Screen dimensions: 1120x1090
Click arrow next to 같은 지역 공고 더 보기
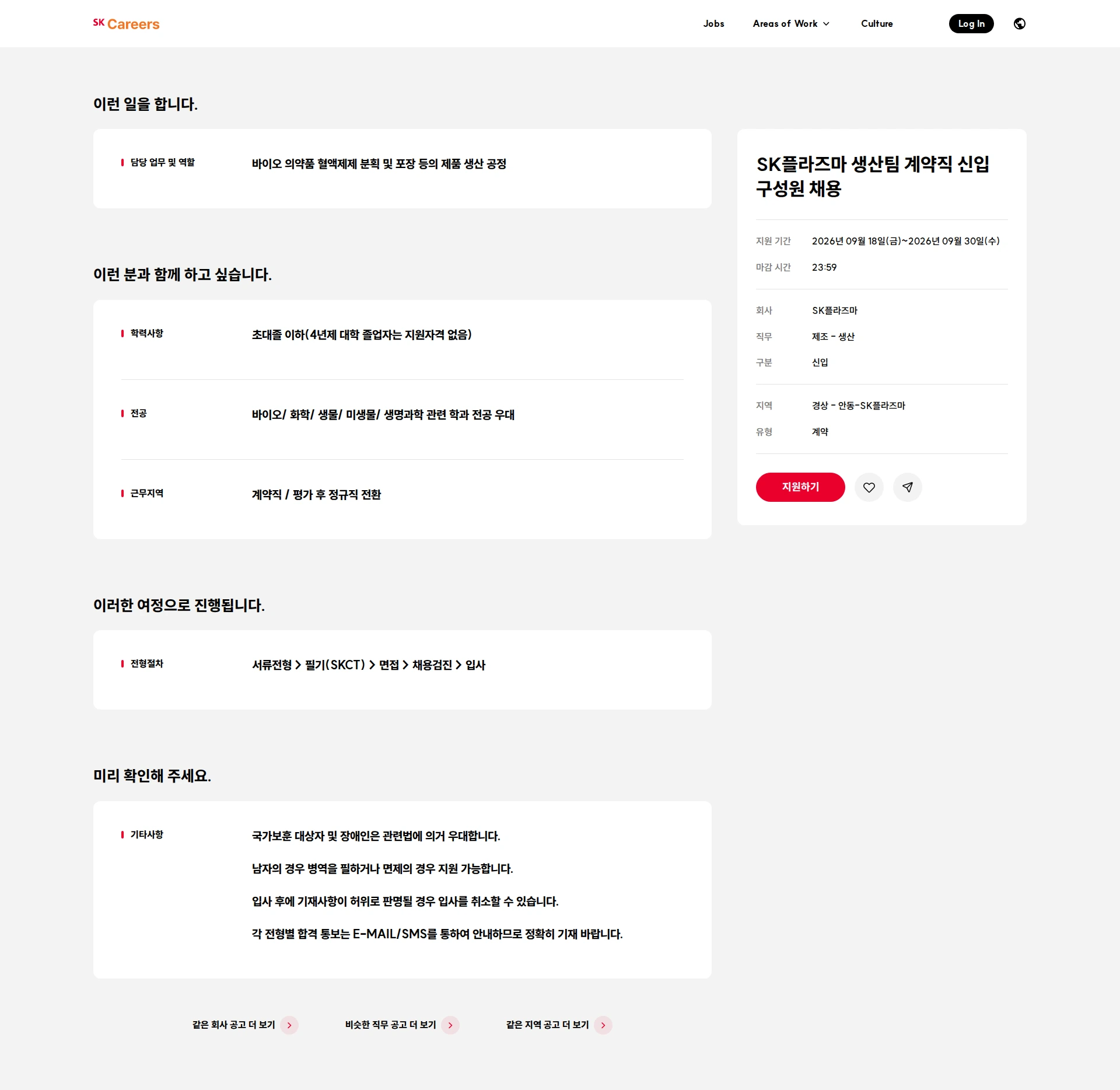[603, 1025]
